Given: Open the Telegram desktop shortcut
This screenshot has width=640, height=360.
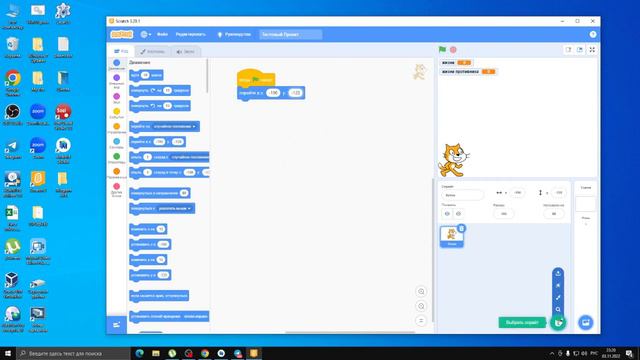Looking at the screenshot, I should [x=13, y=149].
